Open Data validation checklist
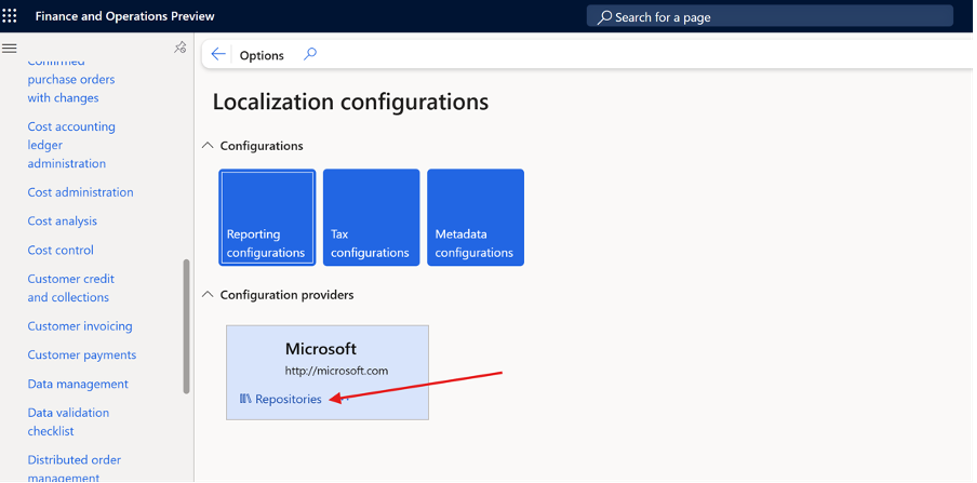 [68, 422]
